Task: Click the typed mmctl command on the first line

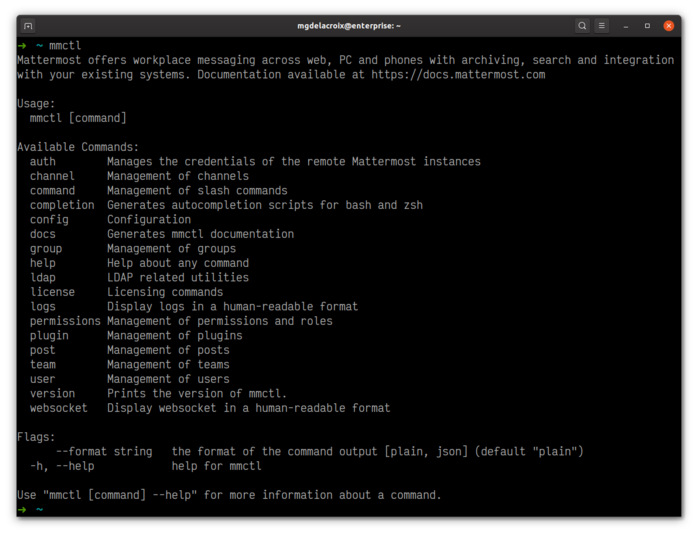Action: 65,46
